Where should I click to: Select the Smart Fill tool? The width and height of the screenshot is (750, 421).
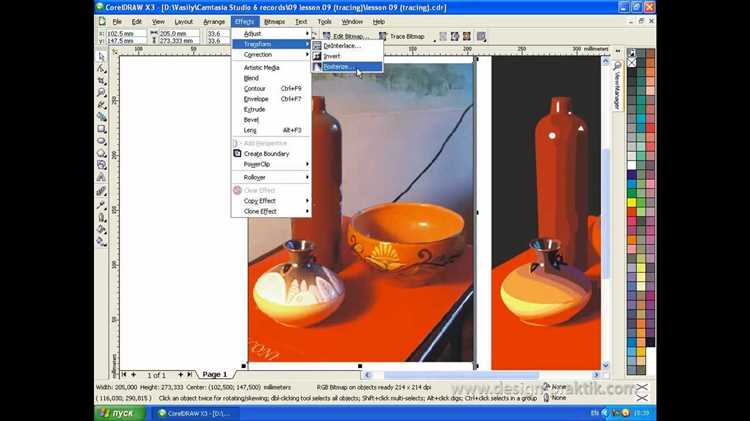click(101, 117)
